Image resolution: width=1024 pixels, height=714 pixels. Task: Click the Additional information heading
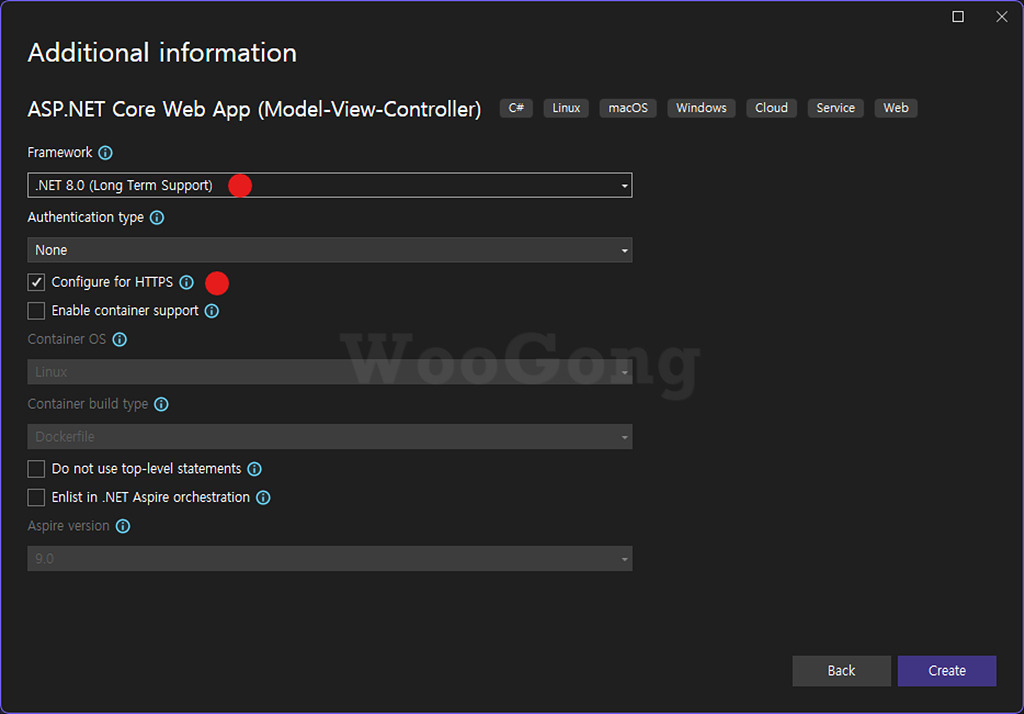coord(162,53)
